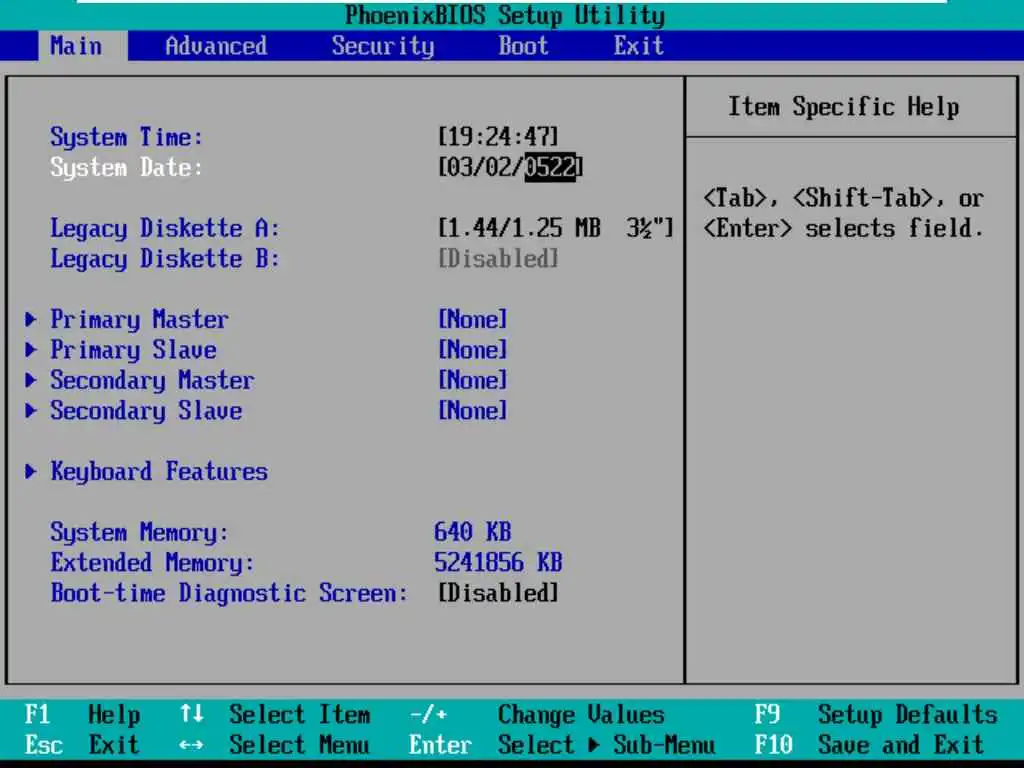The image size is (1024, 768).
Task: Open the Primary Slave sub-menu entry
Action: (133, 351)
